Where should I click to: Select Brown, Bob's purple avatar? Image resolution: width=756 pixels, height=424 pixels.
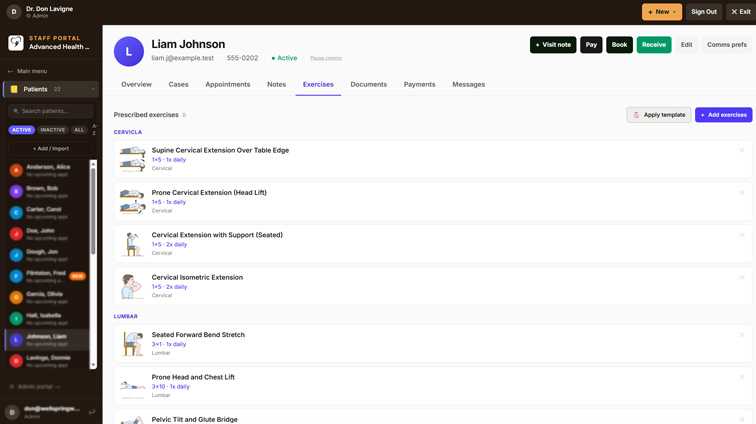(x=16, y=191)
